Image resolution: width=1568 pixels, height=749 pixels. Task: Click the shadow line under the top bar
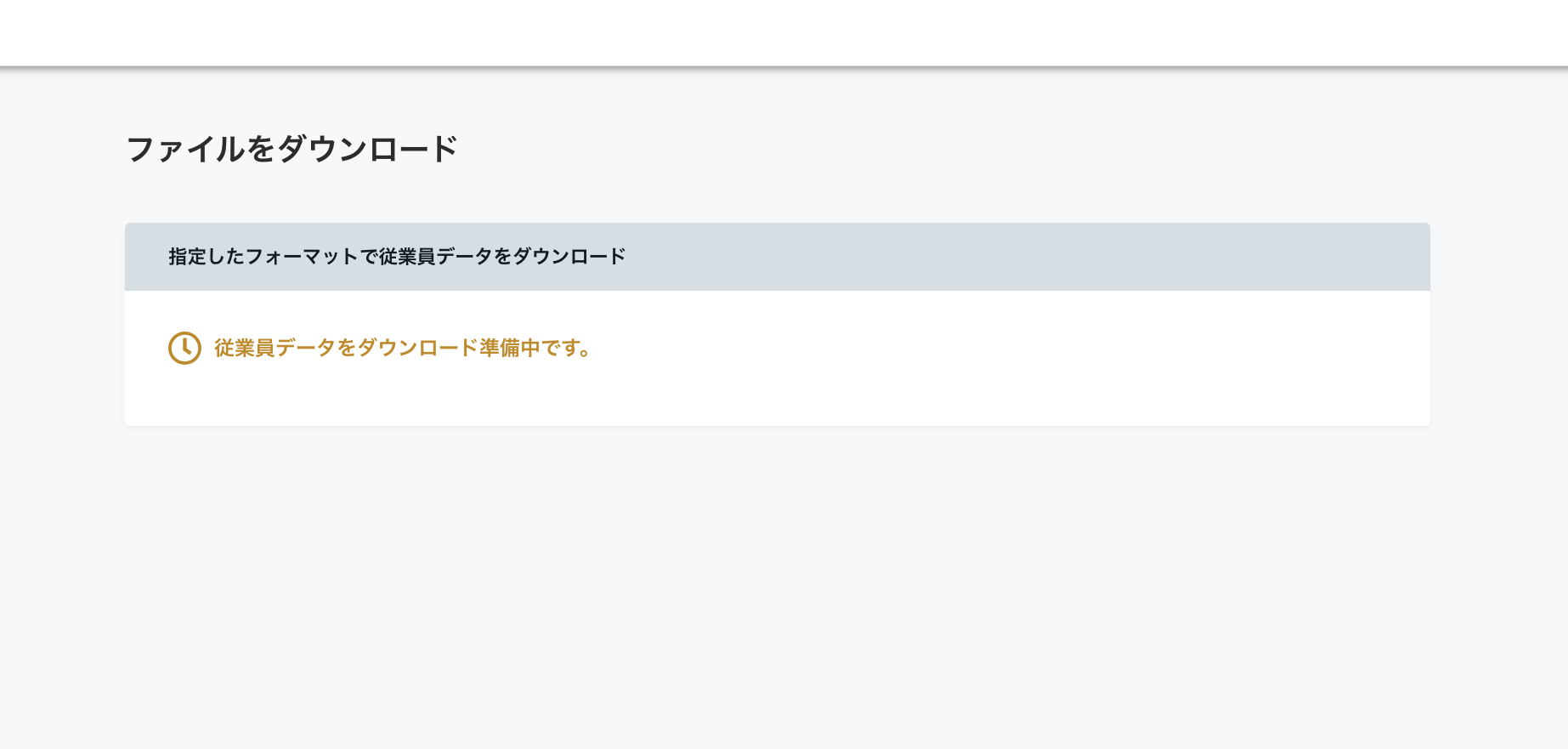pos(784,67)
